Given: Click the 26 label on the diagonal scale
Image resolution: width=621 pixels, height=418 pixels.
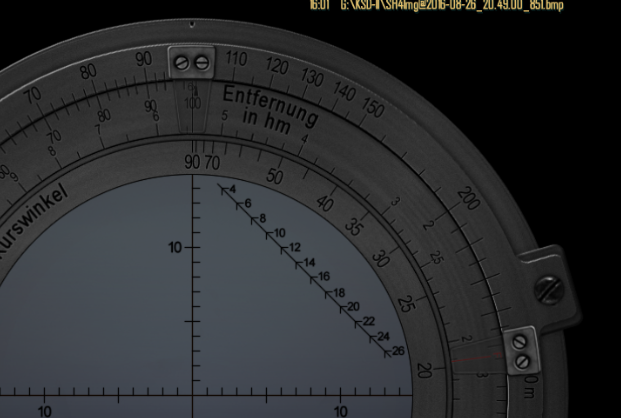Looking at the screenshot, I should (398, 351).
